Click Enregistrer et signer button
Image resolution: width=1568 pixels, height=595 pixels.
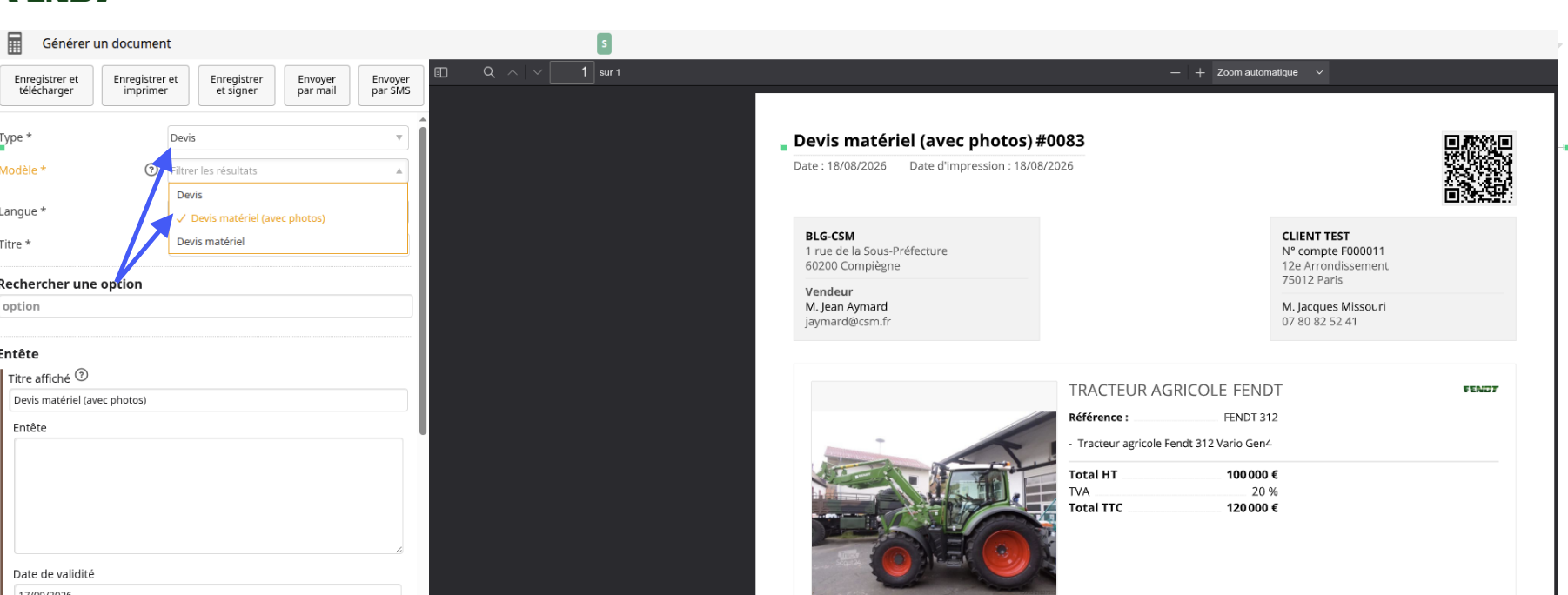point(237,85)
